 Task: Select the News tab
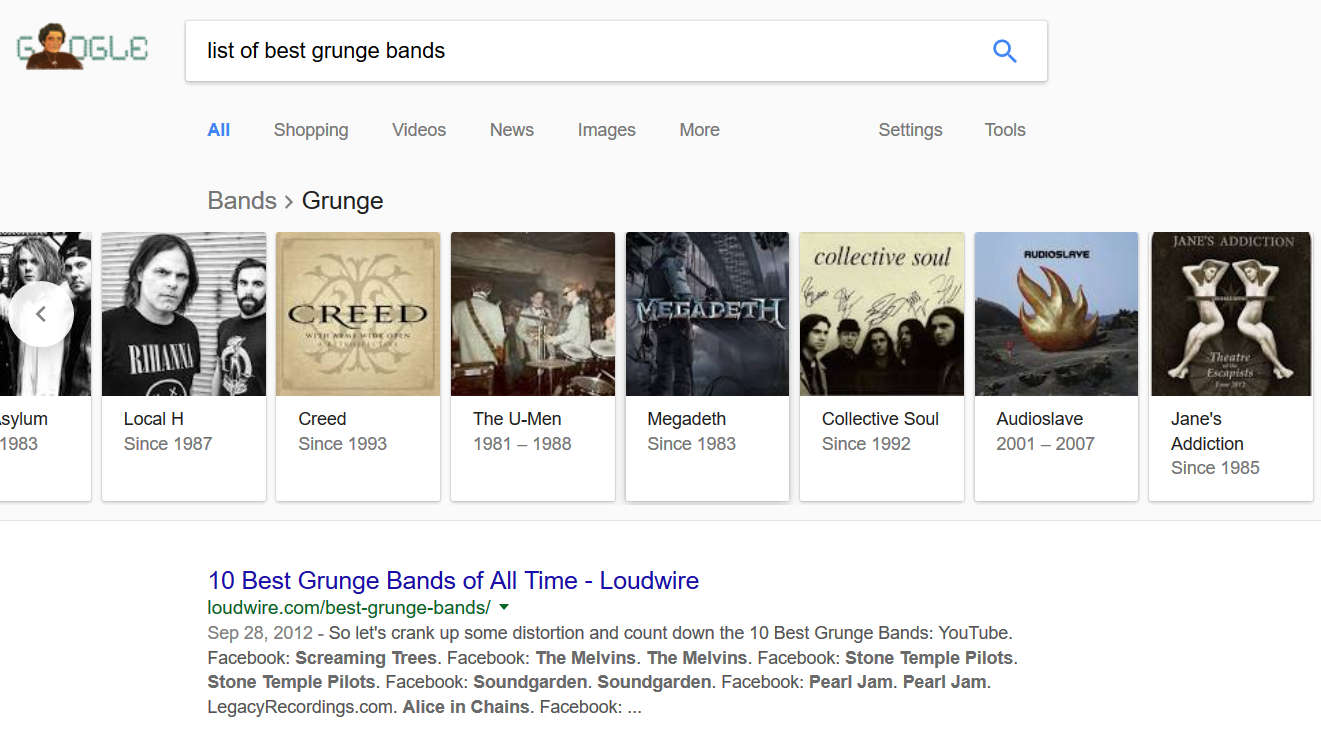[511, 130]
